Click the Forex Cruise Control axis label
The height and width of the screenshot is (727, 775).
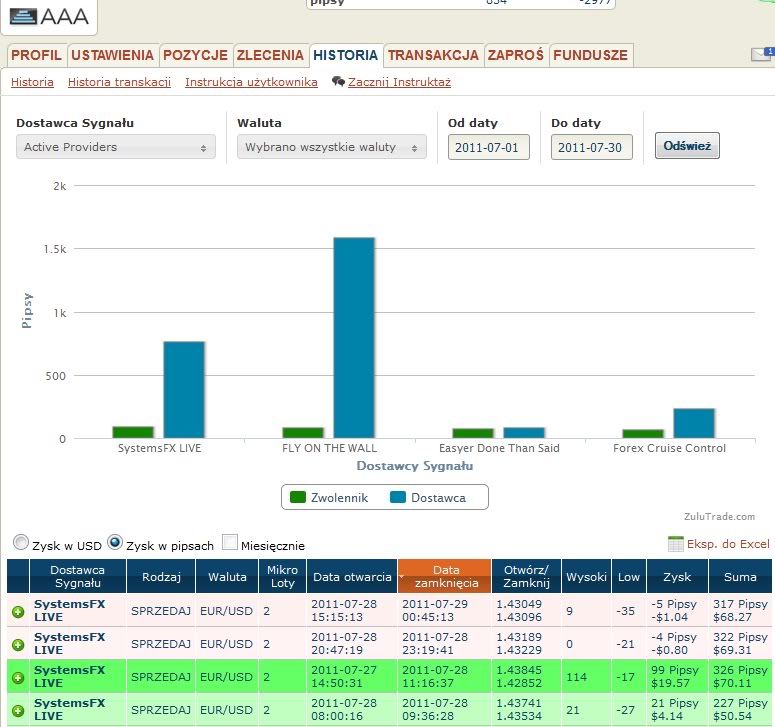pos(669,448)
